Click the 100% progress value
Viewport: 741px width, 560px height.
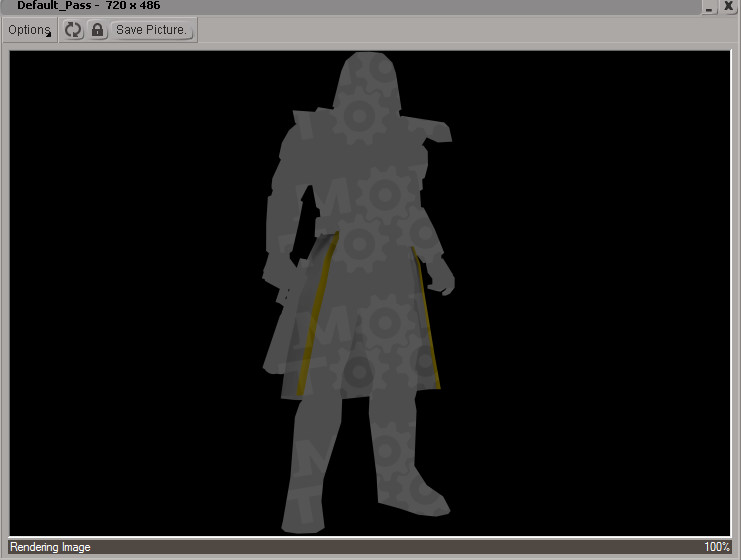click(x=716, y=547)
